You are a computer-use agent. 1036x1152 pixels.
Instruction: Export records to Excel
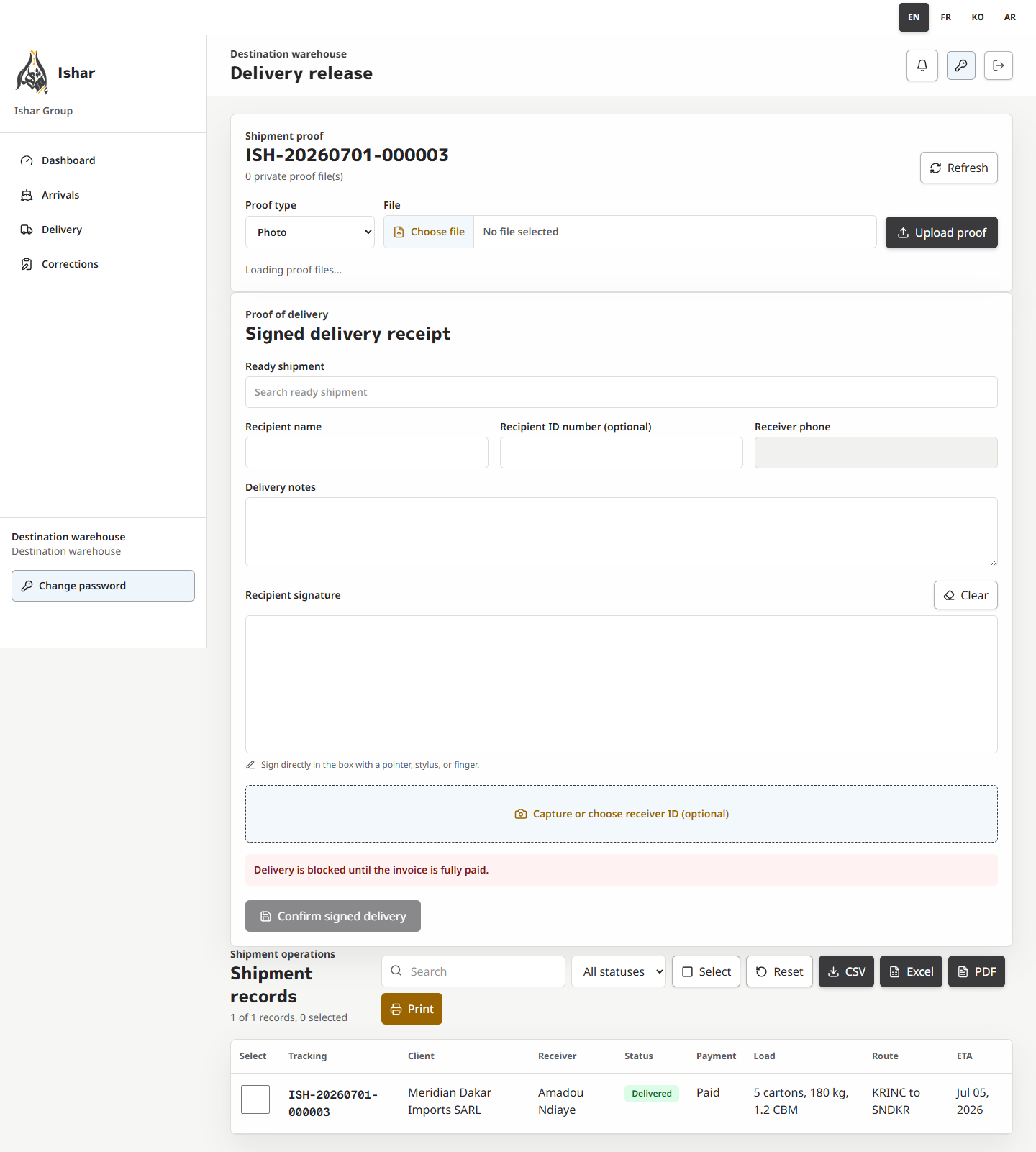(x=911, y=971)
